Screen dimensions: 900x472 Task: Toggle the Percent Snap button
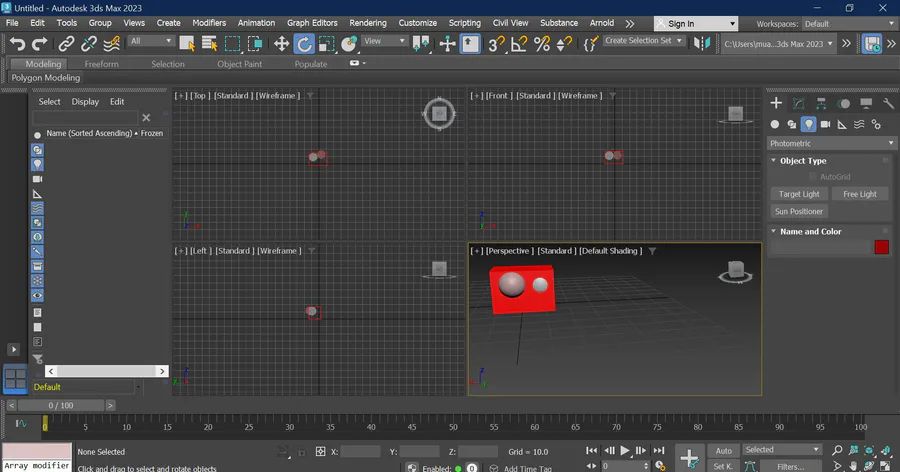pos(542,44)
